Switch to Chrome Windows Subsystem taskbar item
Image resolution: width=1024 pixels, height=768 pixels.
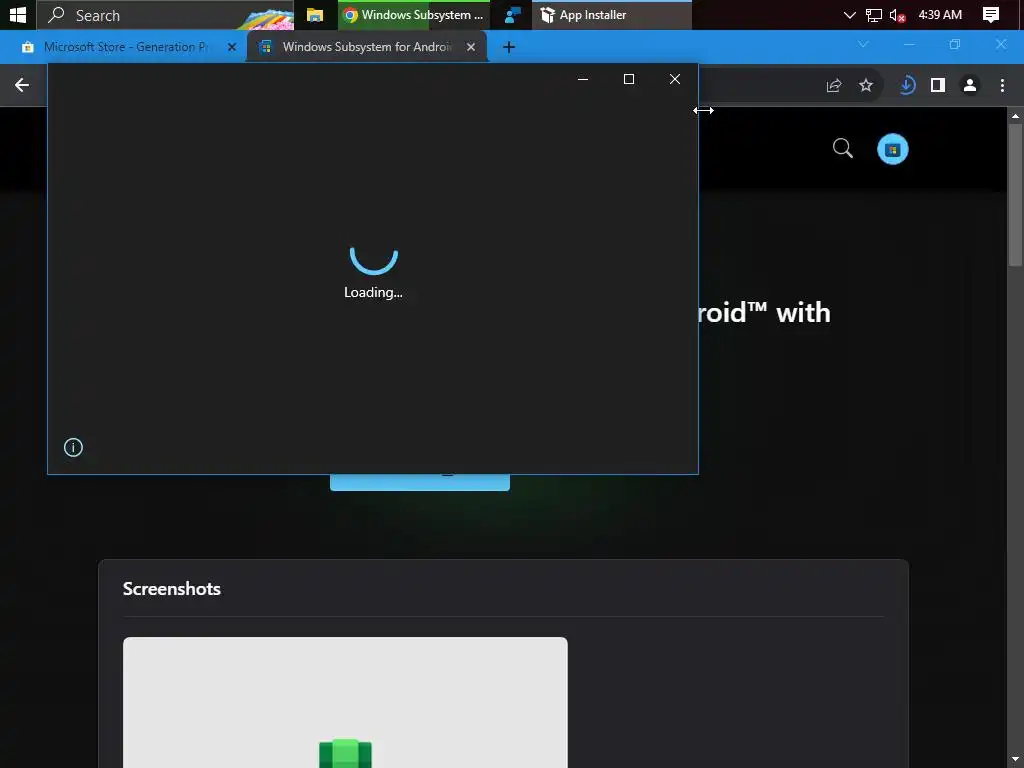point(413,14)
